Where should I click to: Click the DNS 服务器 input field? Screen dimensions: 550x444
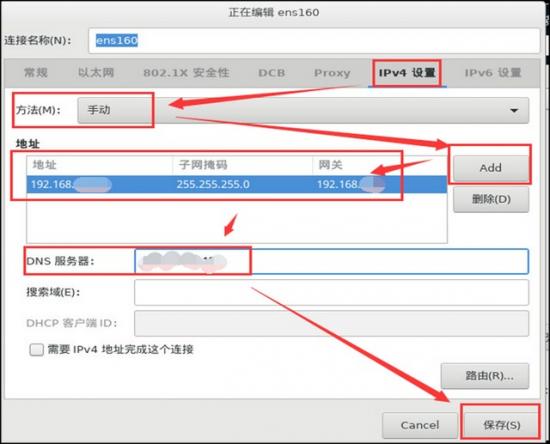click(331, 261)
